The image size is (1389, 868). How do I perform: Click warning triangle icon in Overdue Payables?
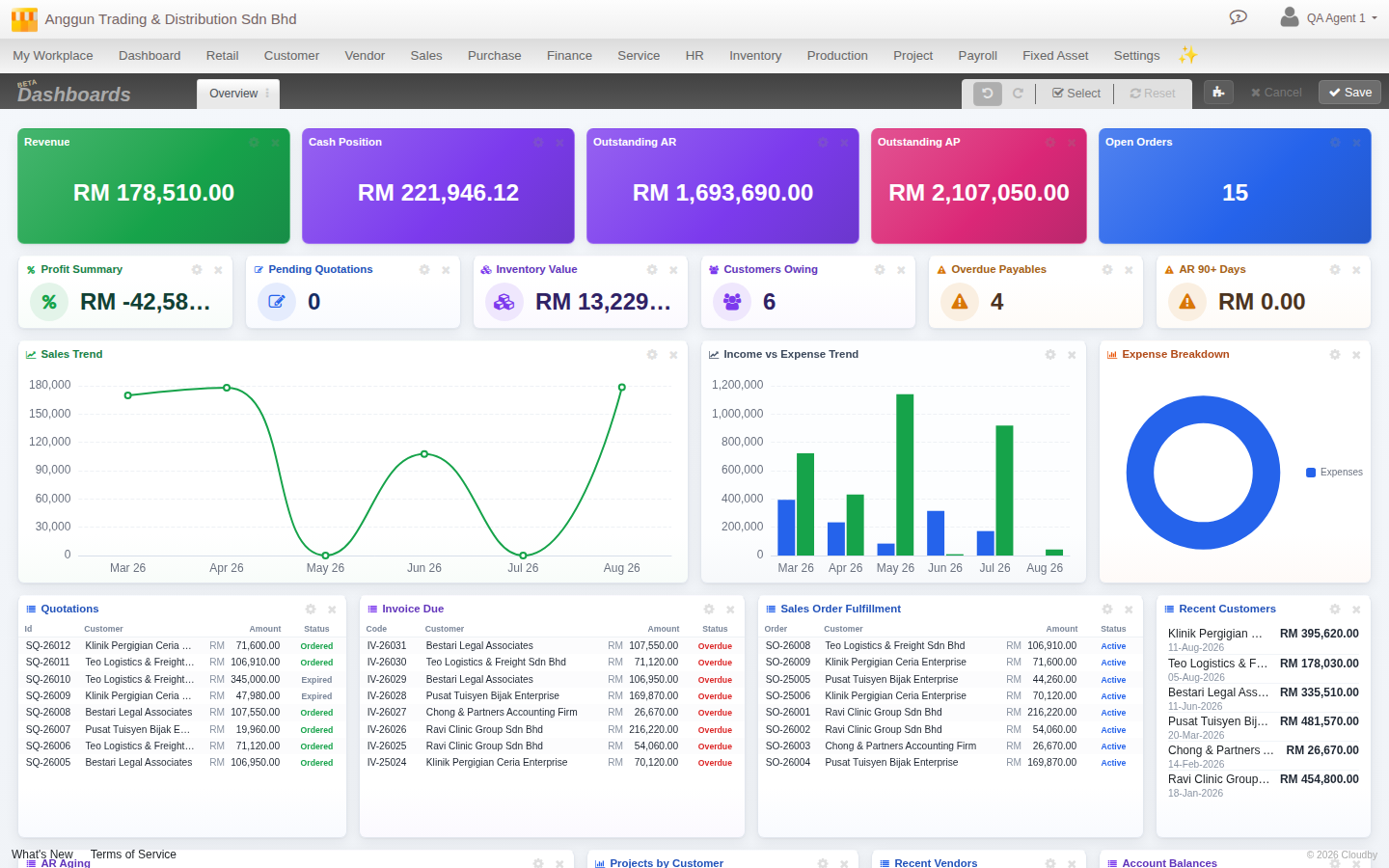[x=960, y=302]
